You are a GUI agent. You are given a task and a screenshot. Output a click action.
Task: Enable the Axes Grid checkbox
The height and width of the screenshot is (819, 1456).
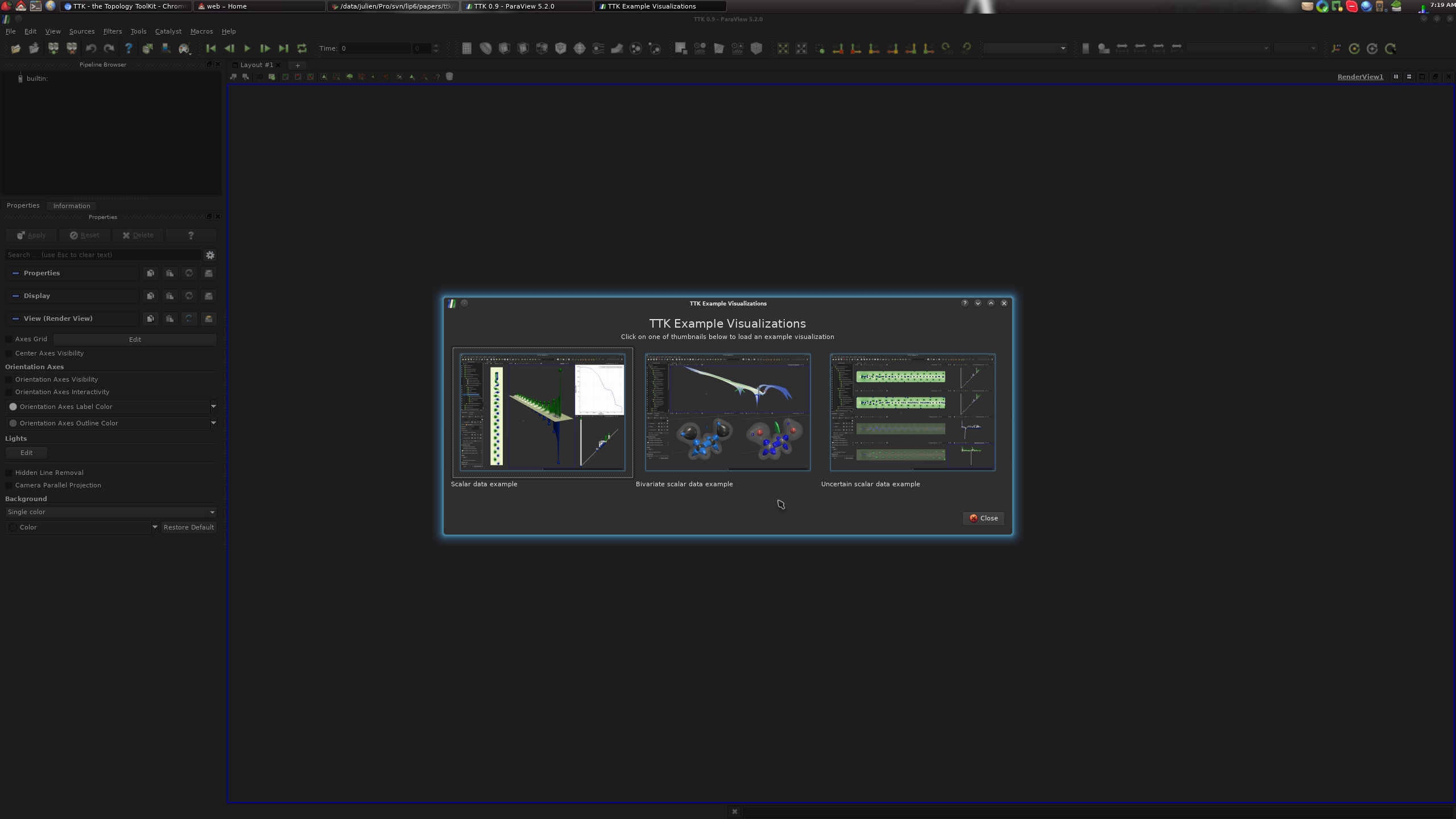9,340
